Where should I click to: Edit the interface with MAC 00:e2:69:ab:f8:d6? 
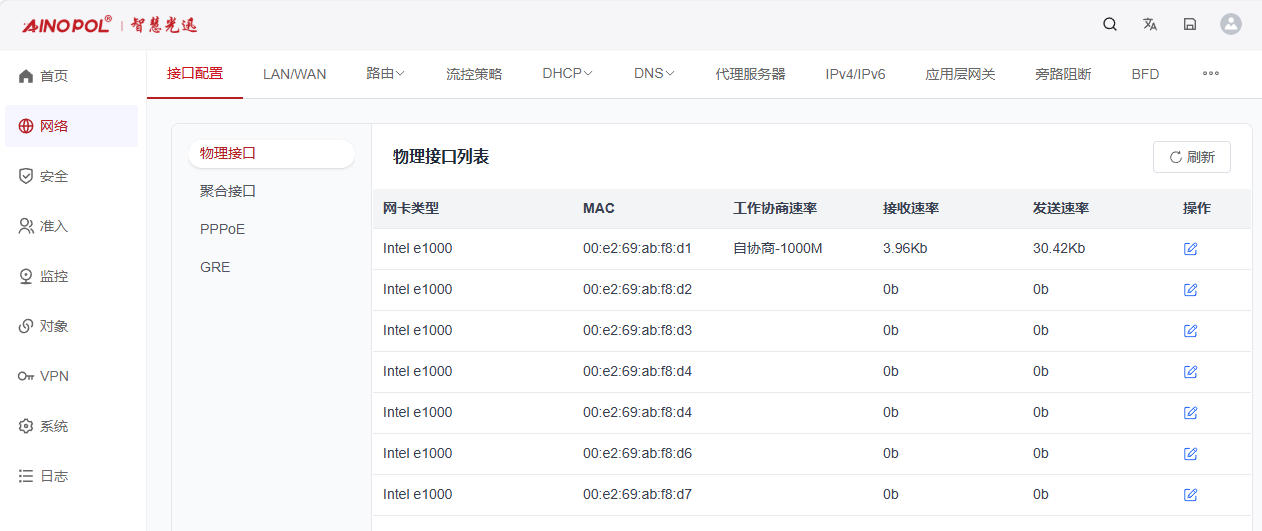tap(1190, 453)
